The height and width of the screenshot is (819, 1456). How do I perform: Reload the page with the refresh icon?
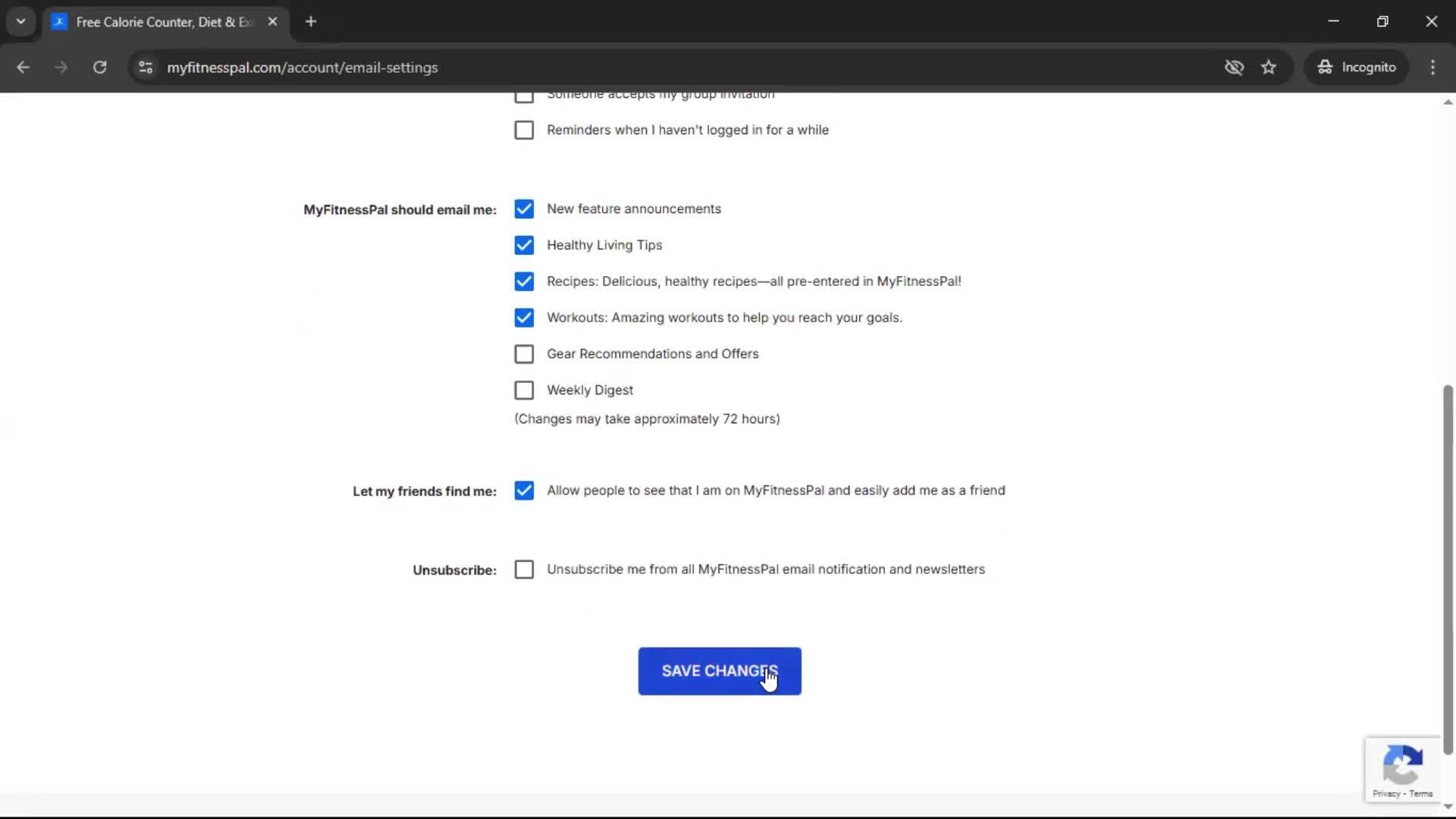(x=99, y=67)
